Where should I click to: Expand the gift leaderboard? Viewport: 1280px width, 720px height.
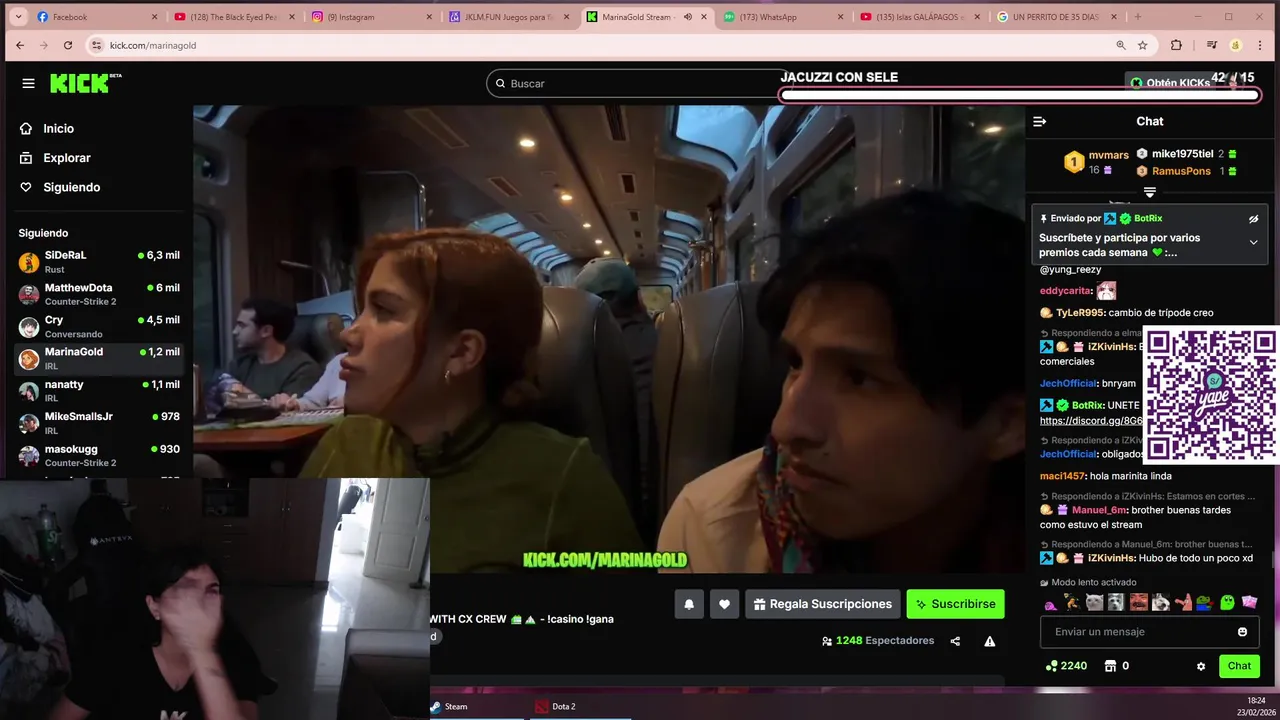(1149, 192)
